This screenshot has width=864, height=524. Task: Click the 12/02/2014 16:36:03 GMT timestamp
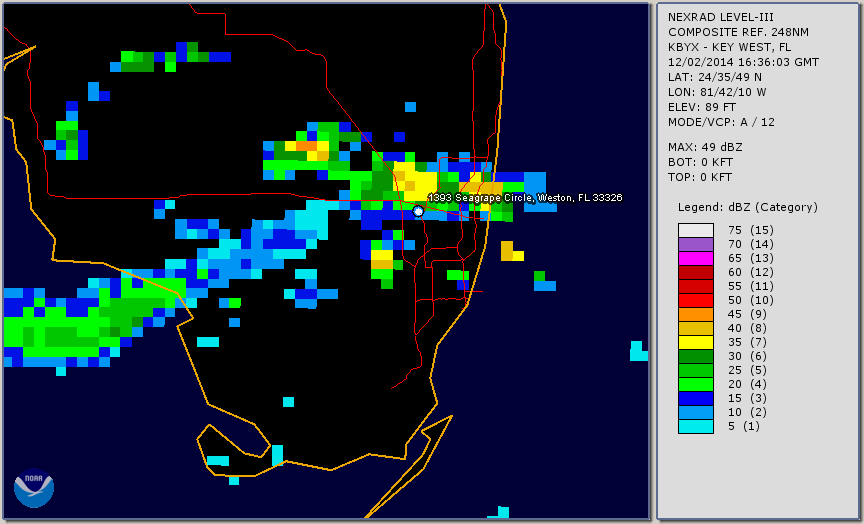tap(743, 62)
